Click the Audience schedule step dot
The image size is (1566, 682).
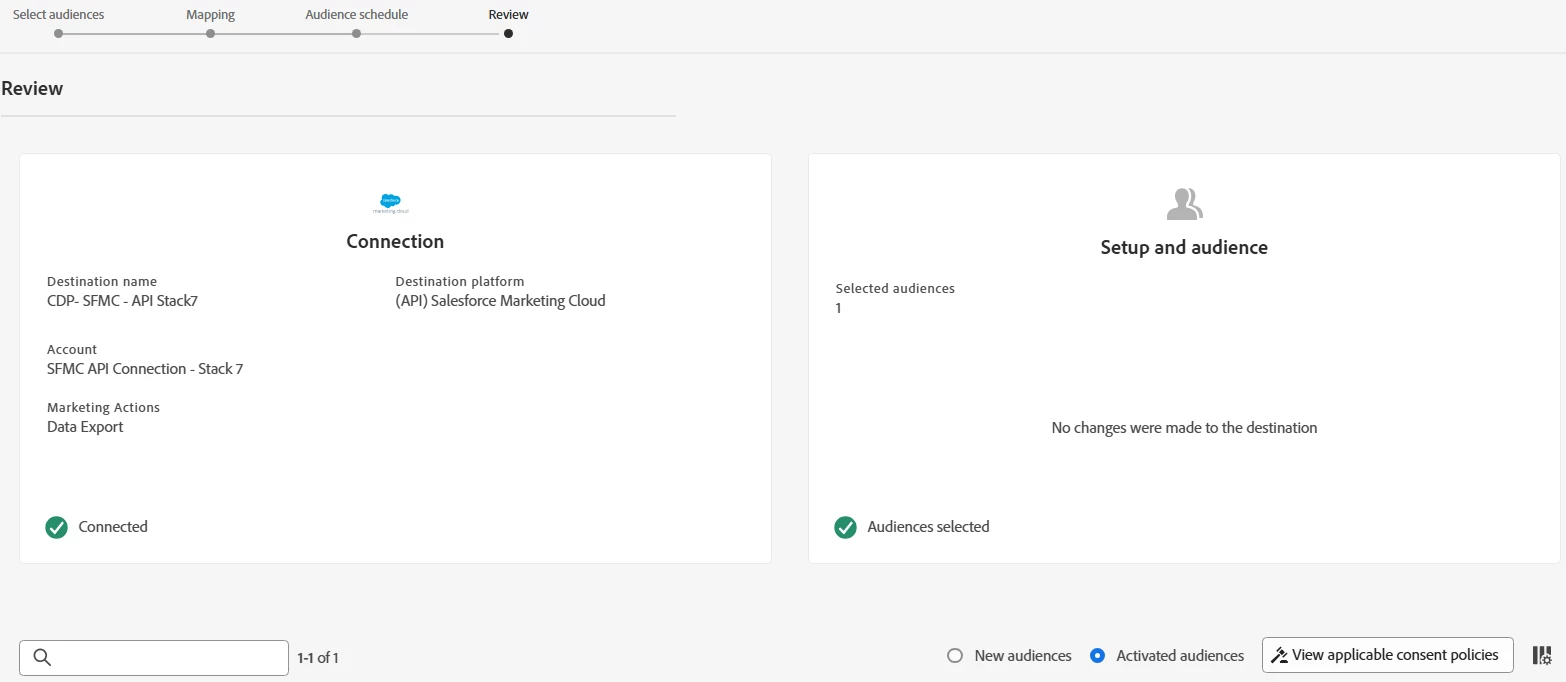pos(356,33)
